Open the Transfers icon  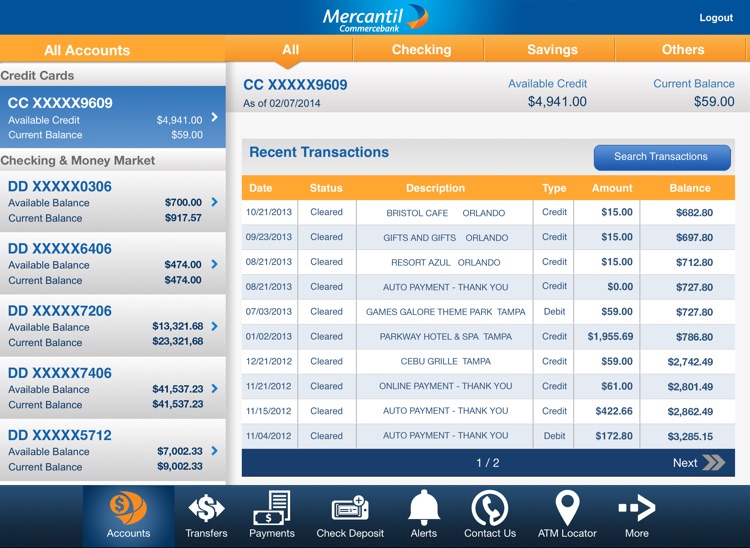point(206,508)
